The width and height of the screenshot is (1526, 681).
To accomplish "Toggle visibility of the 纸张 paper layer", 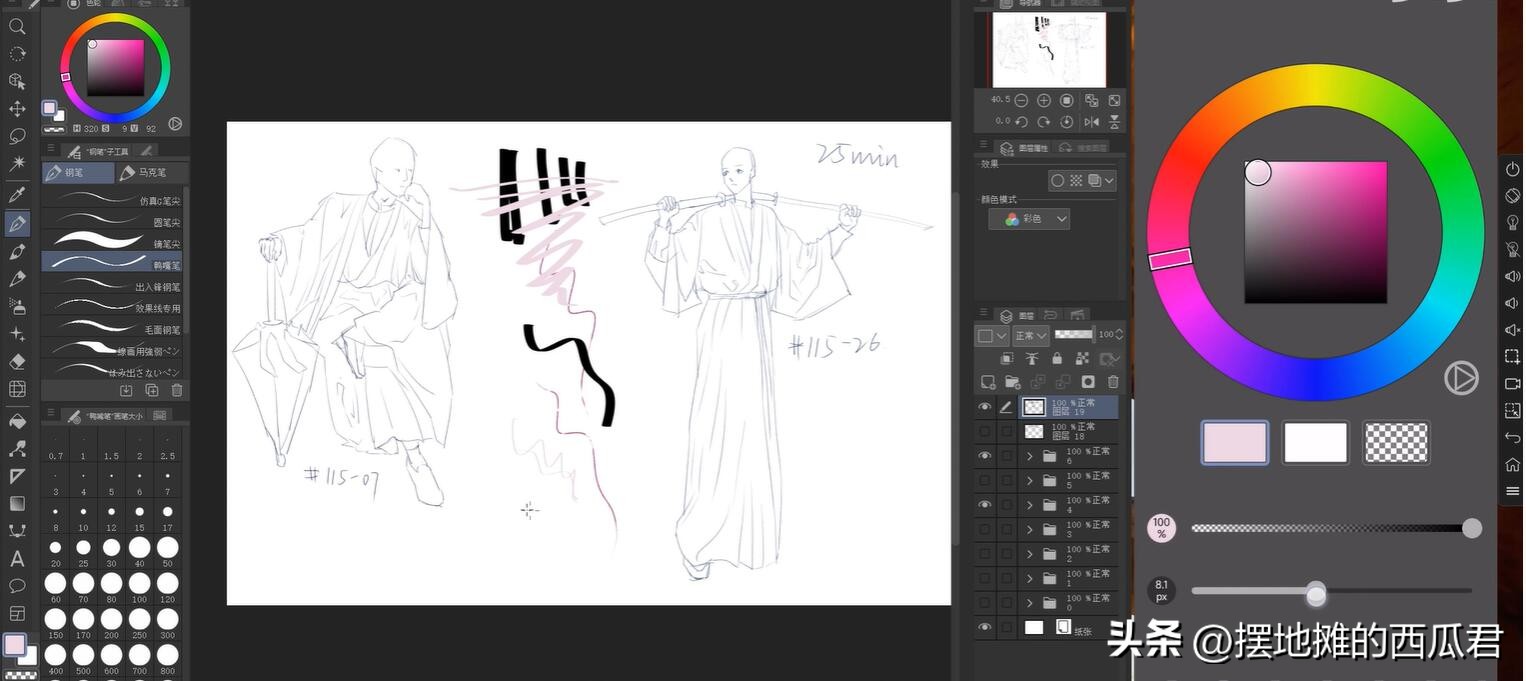I will (x=985, y=627).
